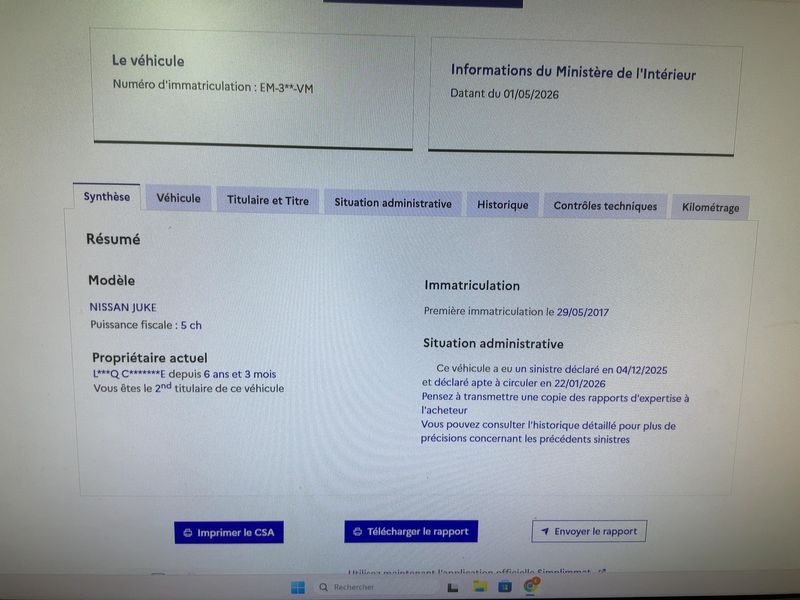Open the Kilométrage tab
Viewport: 800px width, 600px height.
(x=710, y=208)
